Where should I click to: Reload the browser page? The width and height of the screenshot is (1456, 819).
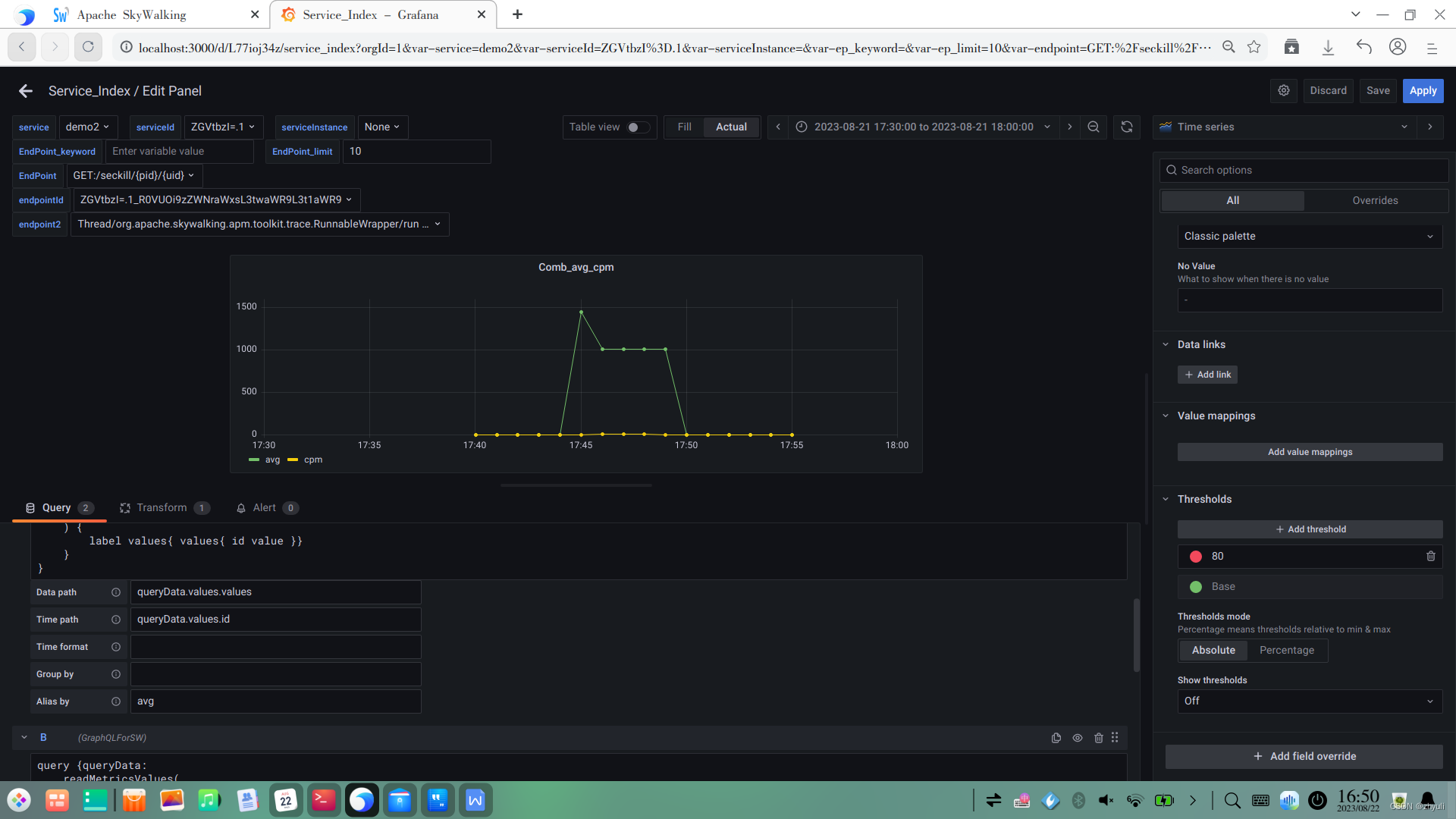tap(88, 47)
